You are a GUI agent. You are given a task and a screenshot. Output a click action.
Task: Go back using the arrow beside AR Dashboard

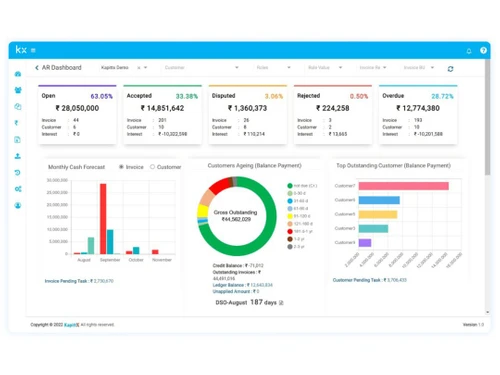pos(37,68)
